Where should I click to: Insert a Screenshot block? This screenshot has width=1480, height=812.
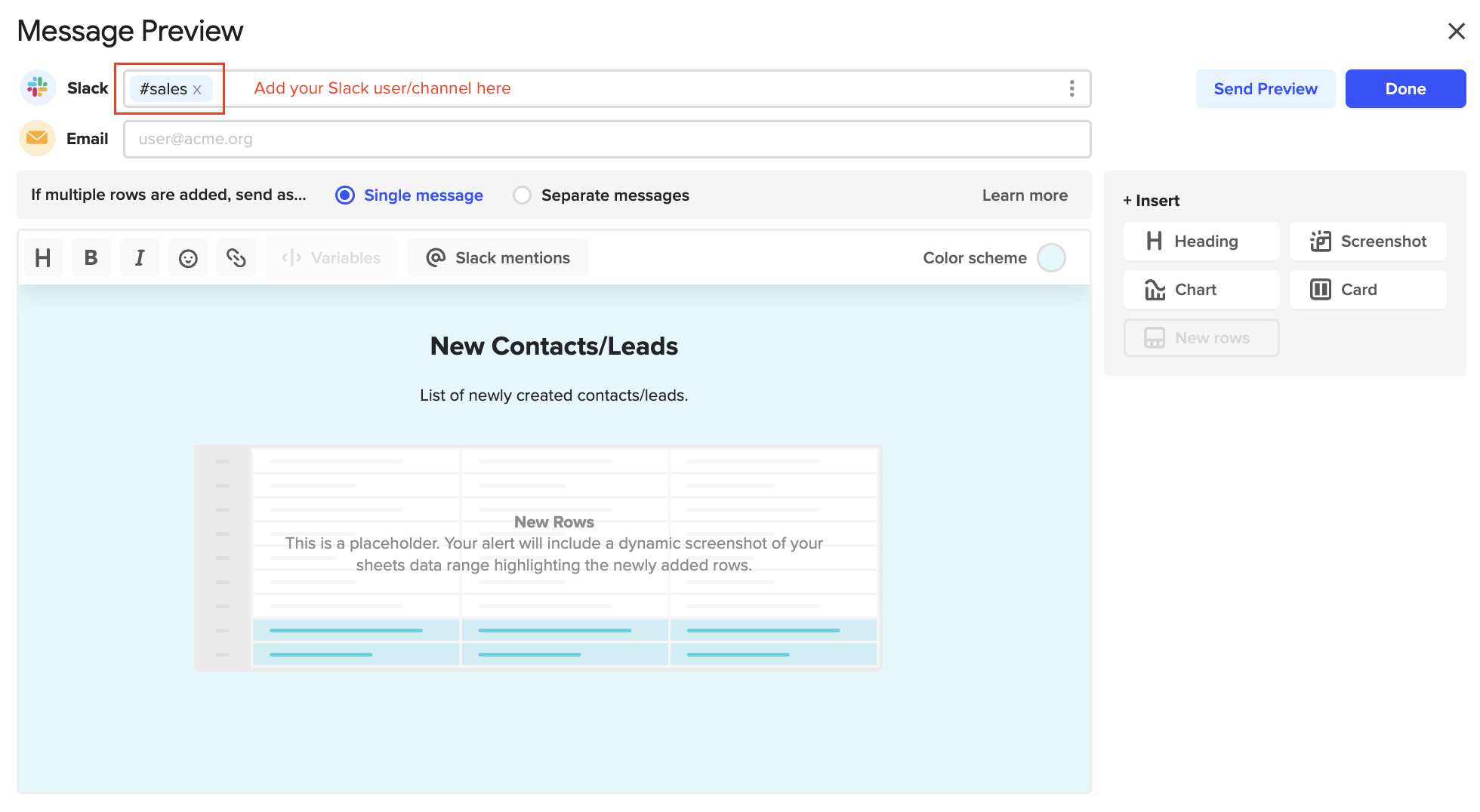point(1368,241)
